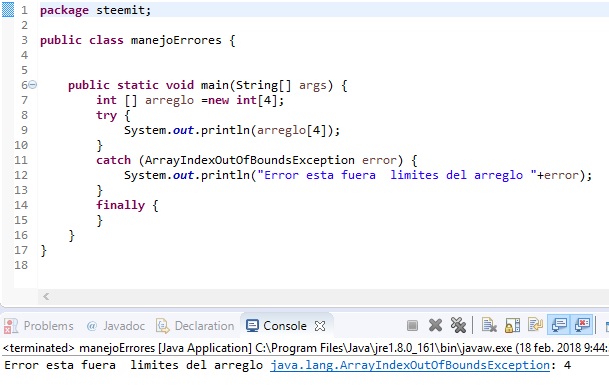Click the Javadoc @ icon
This screenshot has width=609, height=388.
pos(92,326)
